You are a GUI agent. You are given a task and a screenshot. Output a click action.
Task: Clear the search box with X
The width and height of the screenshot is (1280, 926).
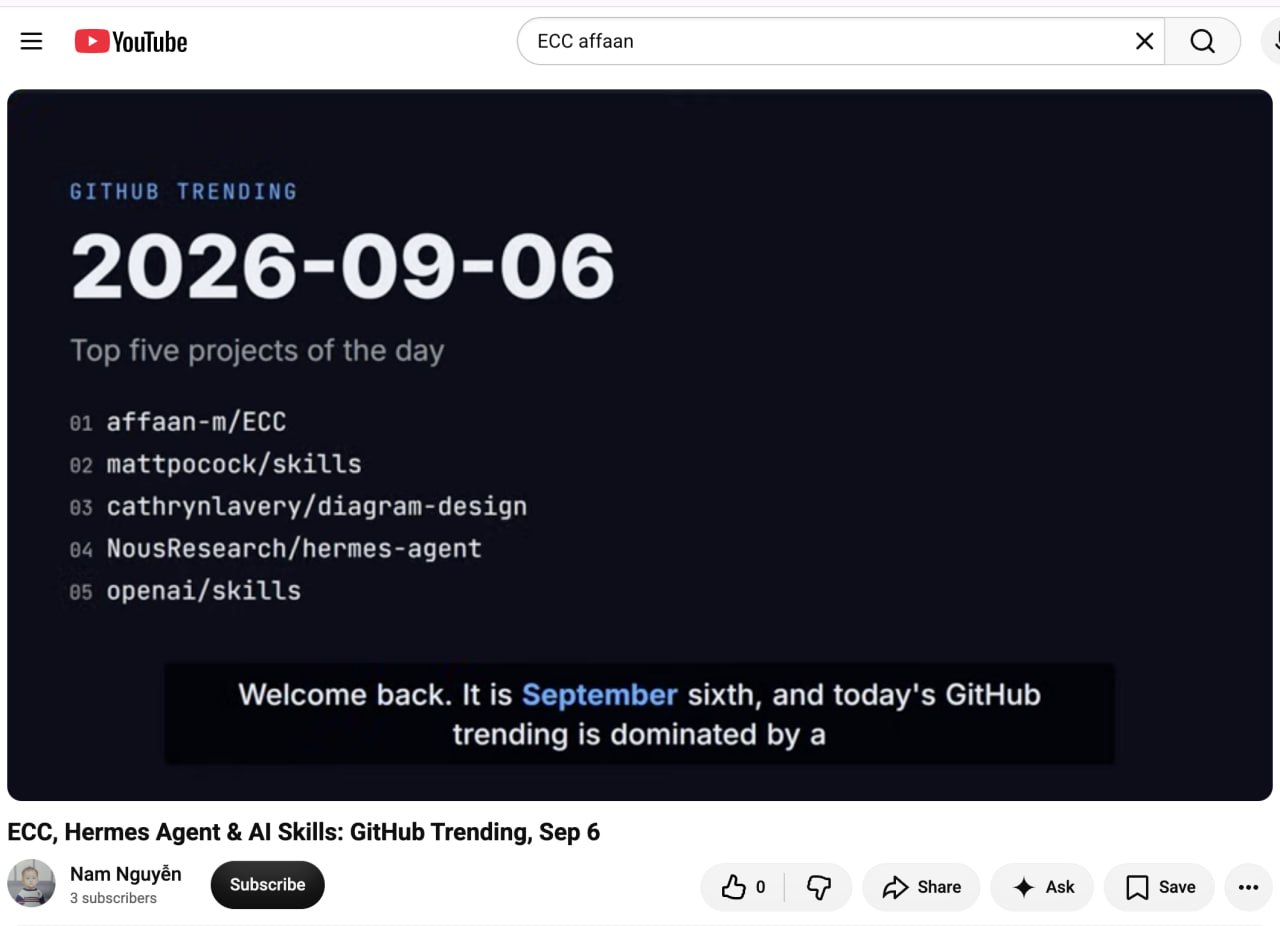[x=1144, y=41]
